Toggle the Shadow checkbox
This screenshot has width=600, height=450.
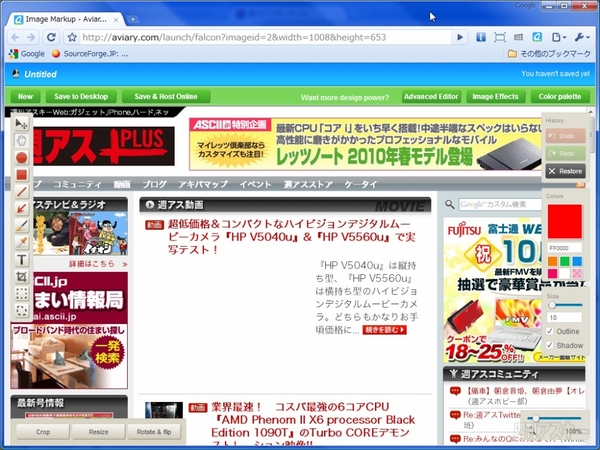click(550, 345)
